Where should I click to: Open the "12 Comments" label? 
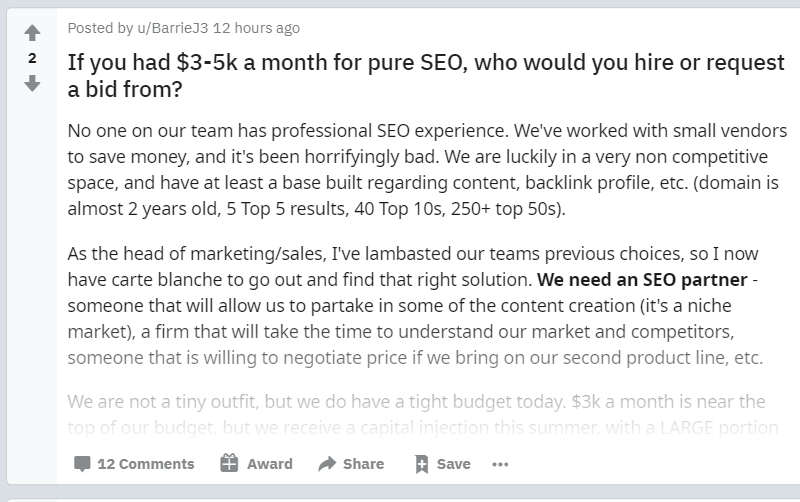pyautogui.click(x=145, y=464)
